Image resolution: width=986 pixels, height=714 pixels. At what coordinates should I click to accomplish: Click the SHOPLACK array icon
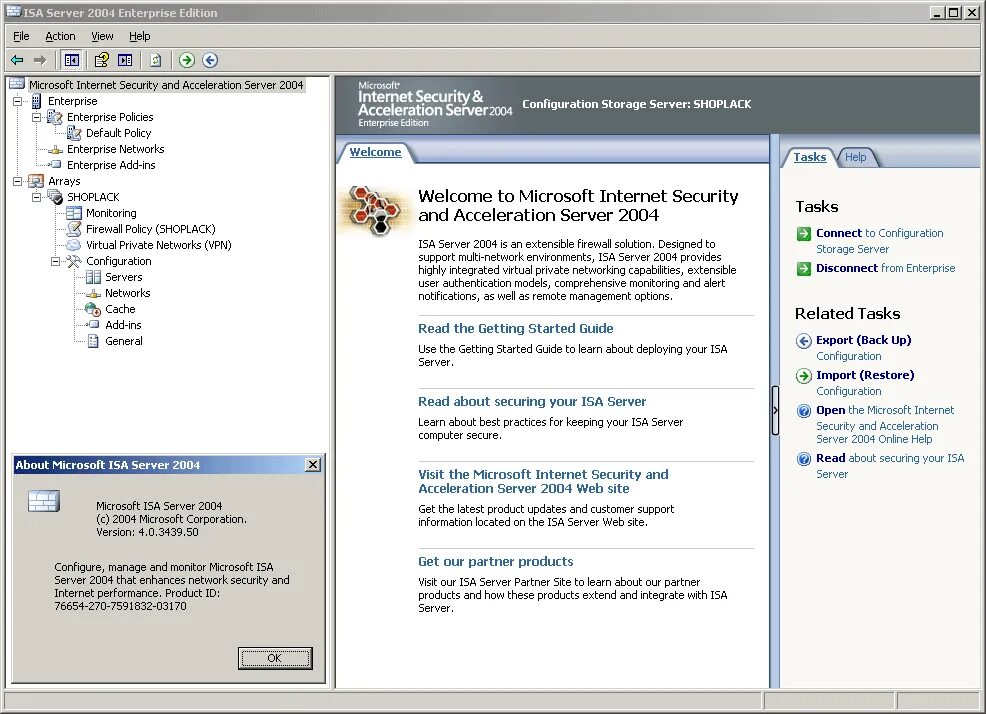pyautogui.click(x=55, y=198)
